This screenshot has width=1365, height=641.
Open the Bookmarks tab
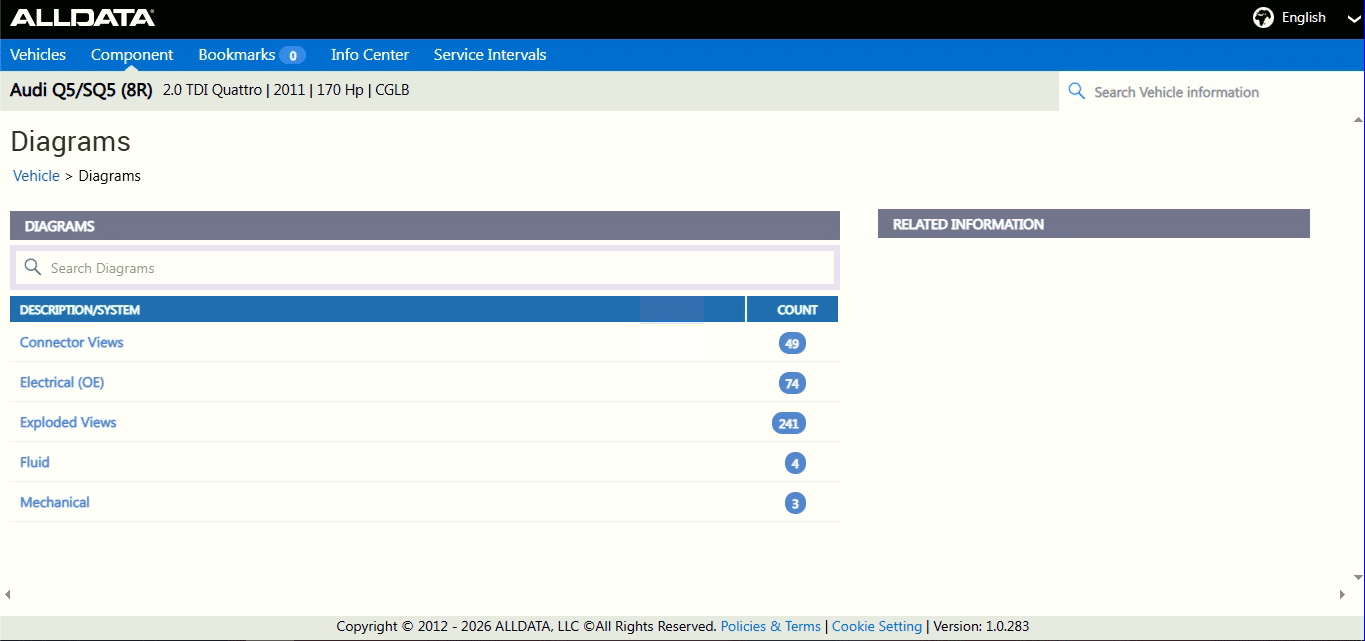pos(237,55)
